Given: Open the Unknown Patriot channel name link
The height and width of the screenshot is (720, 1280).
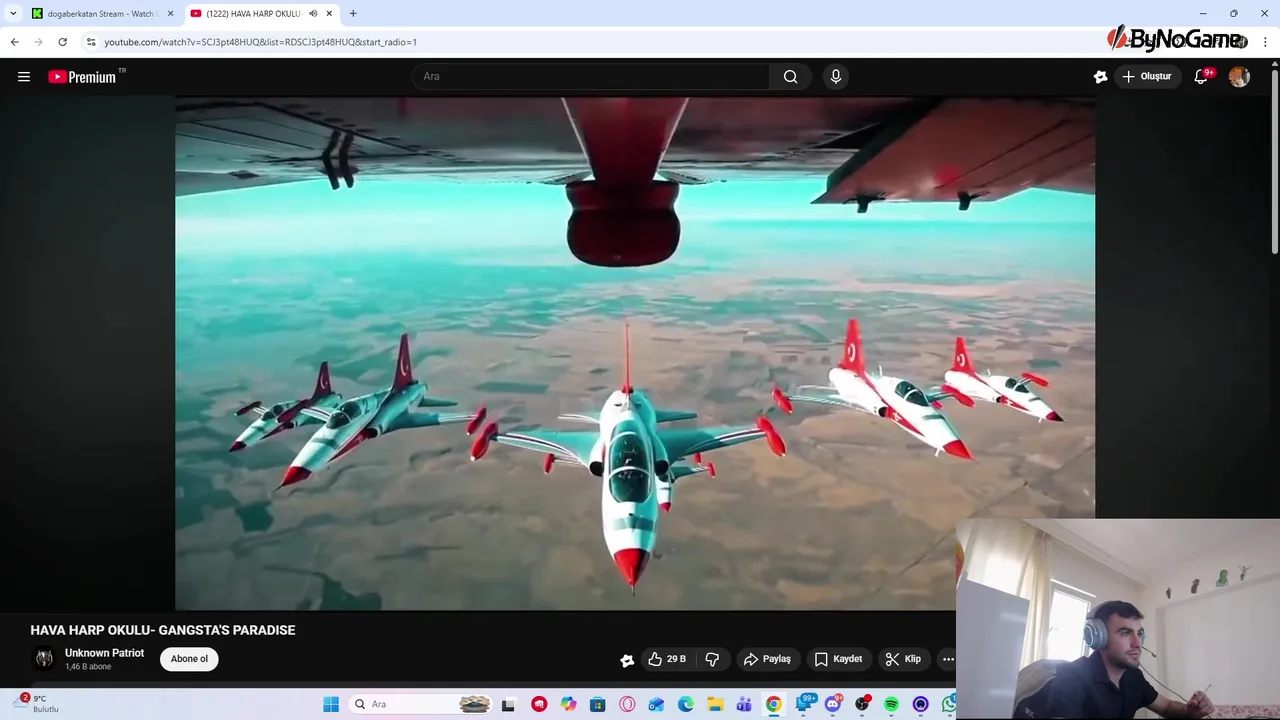Looking at the screenshot, I should (104, 653).
